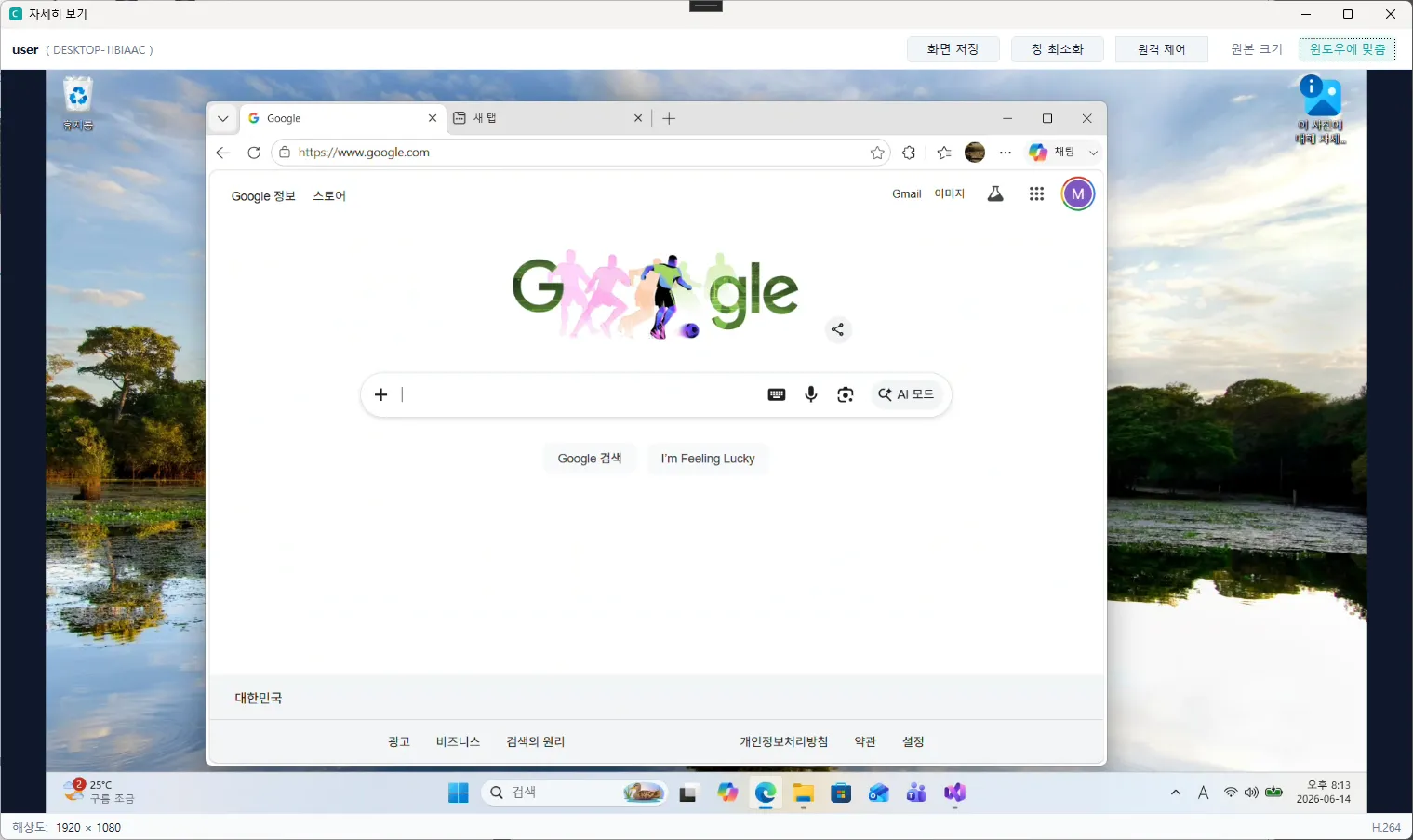Image resolution: width=1413 pixels, height=840 pixels.
Task: Open the plus menu in search box
Action: pyautogui.click(x=380, y=394)
